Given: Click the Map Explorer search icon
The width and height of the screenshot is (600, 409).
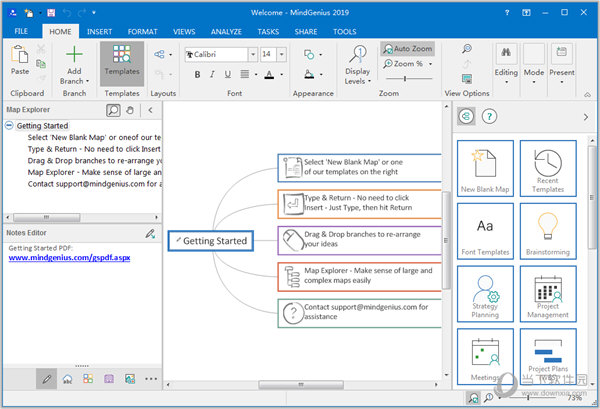Looking at the screenshot, I should tap(113, 111).
